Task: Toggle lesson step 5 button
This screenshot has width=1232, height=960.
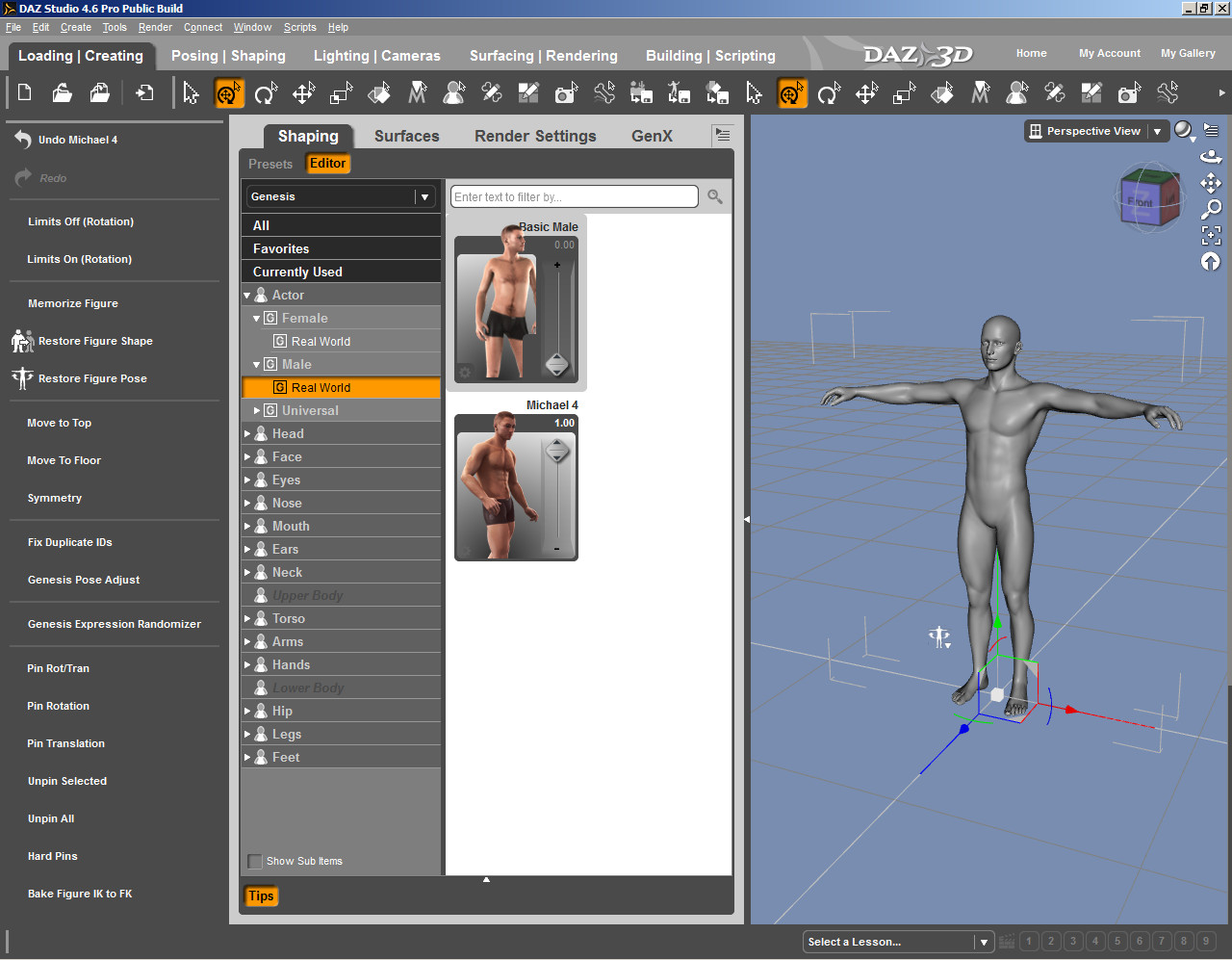Action: point(1117,942)
